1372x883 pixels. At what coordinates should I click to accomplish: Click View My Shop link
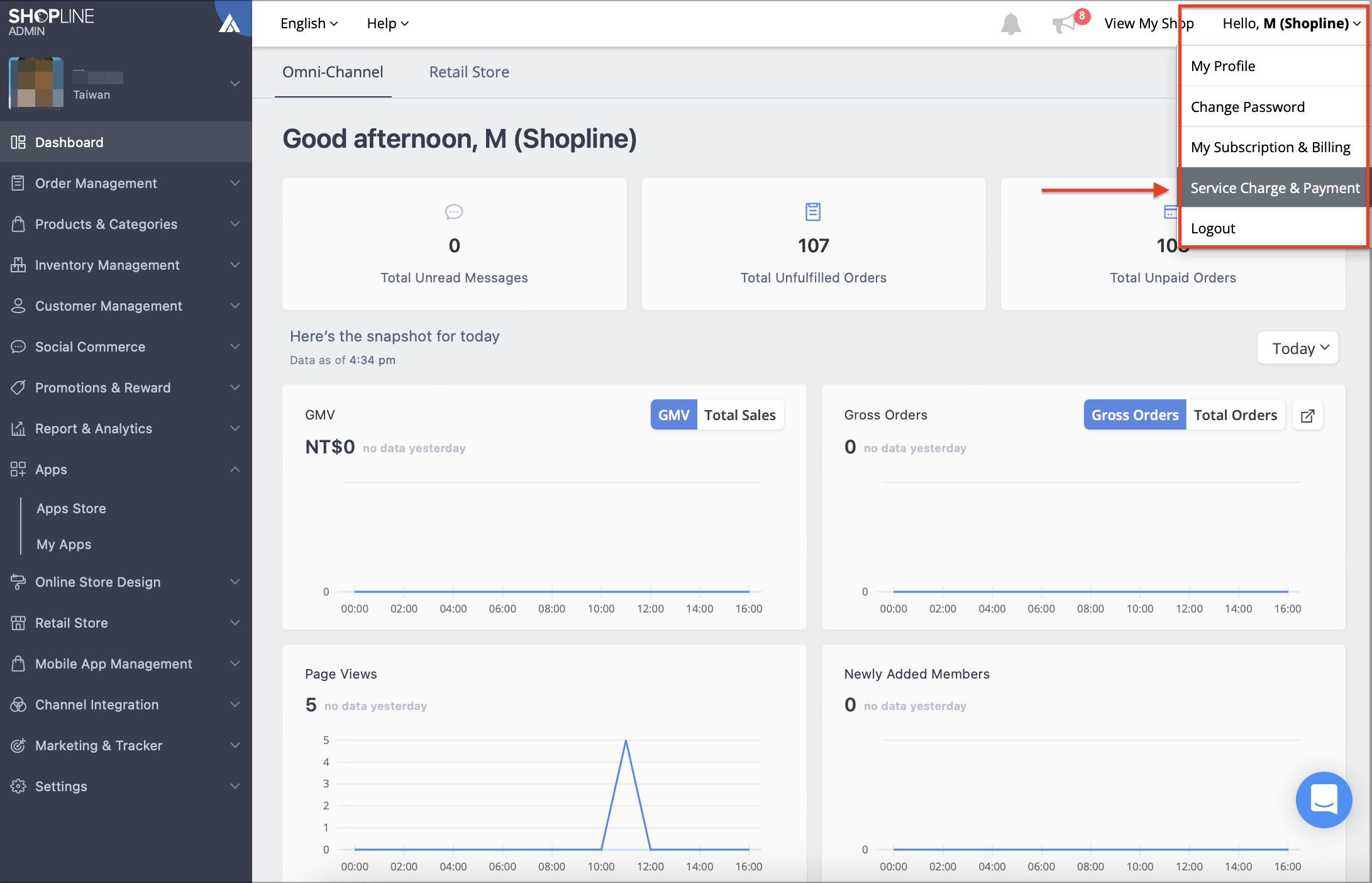click(x=1148, y=23)
